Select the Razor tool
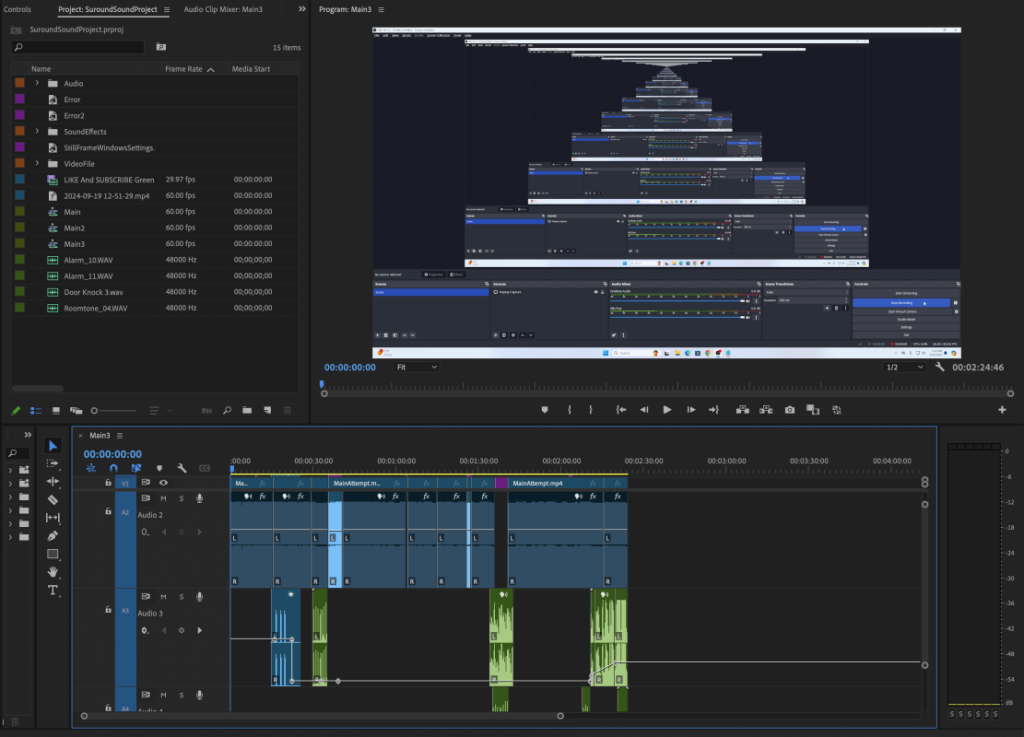The height and width of the screenshot is (737, 1024). [53, 499]
